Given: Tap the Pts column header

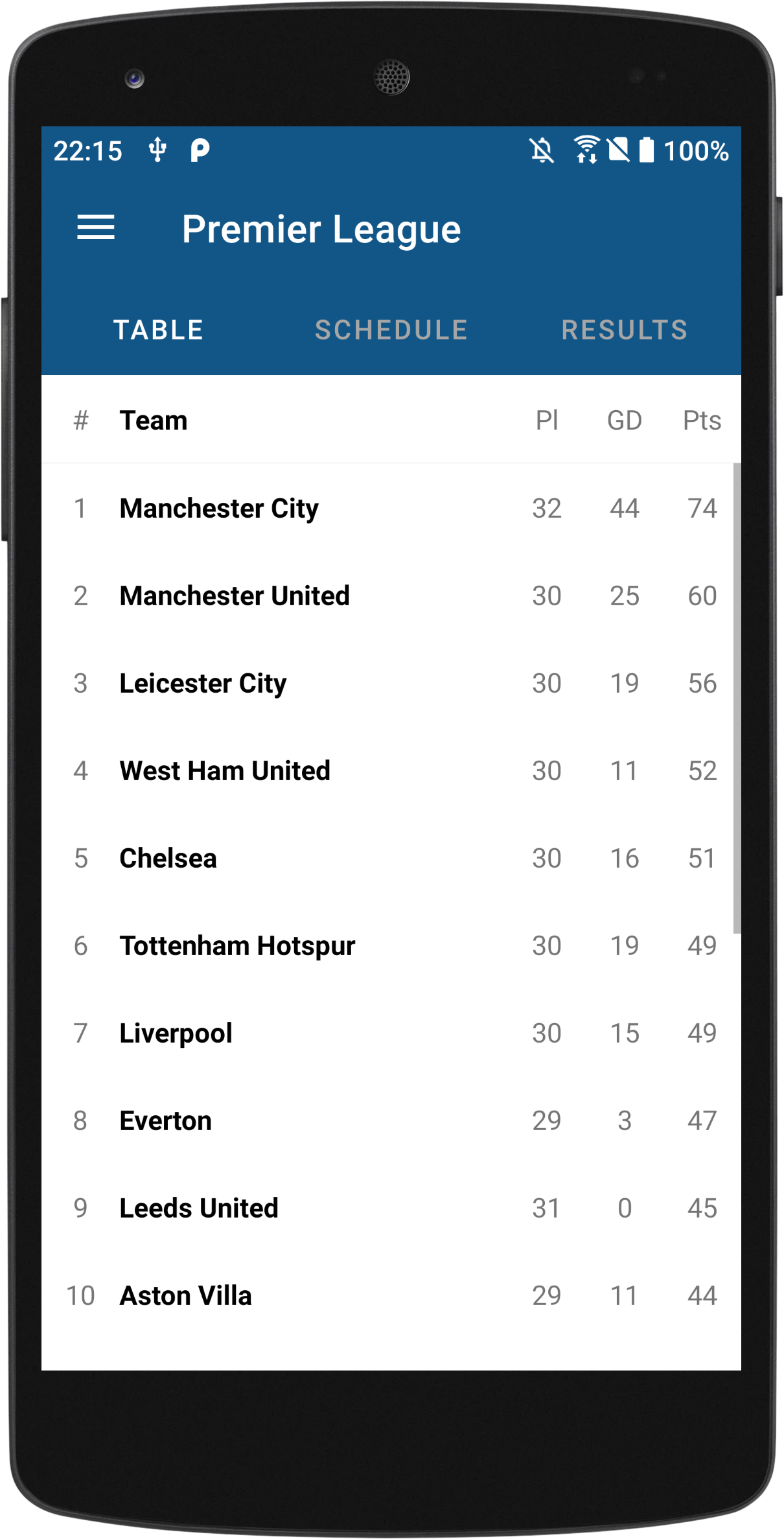Looking at the screenshot, I should (702, 421).
